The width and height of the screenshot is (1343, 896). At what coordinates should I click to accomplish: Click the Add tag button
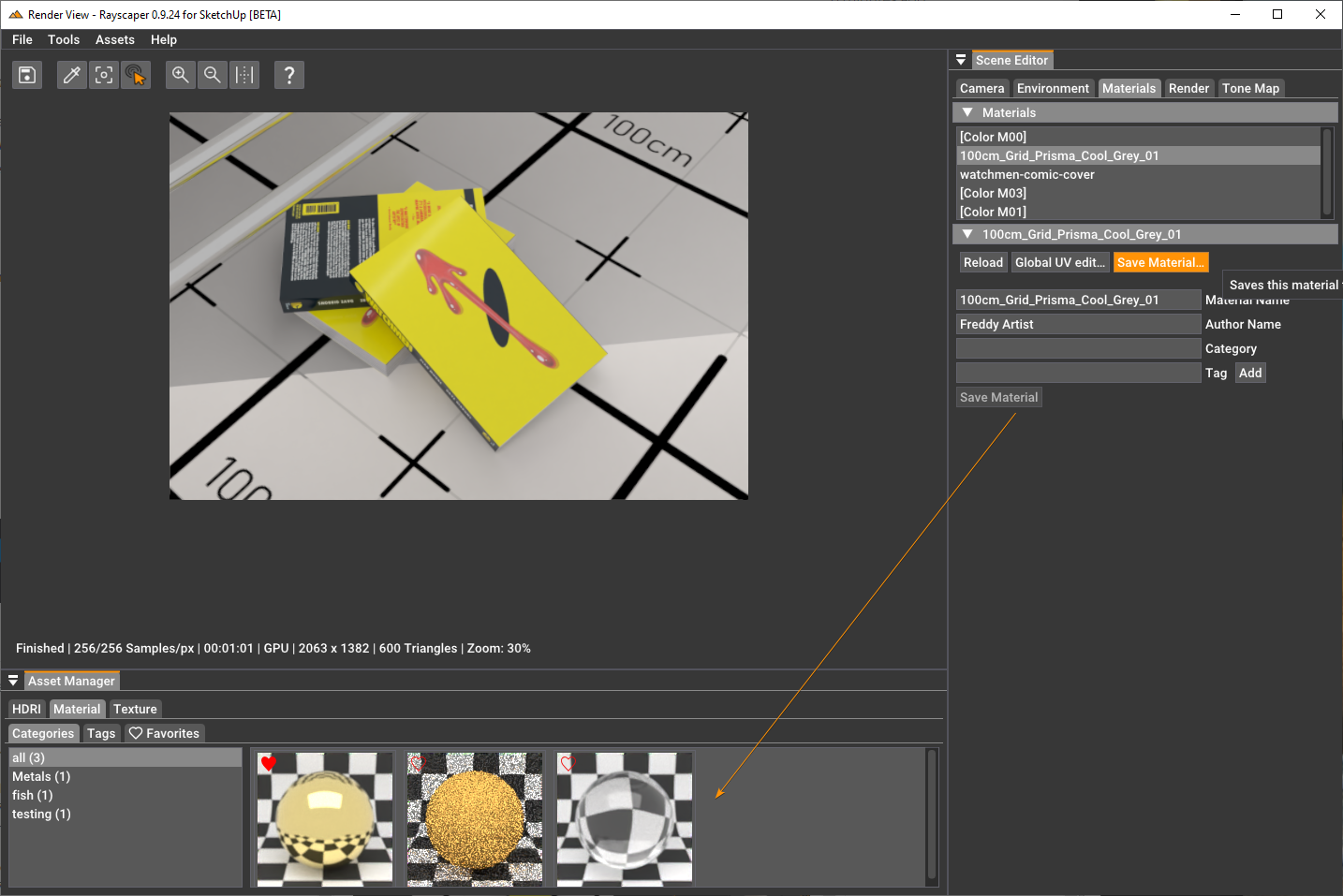1250,373
